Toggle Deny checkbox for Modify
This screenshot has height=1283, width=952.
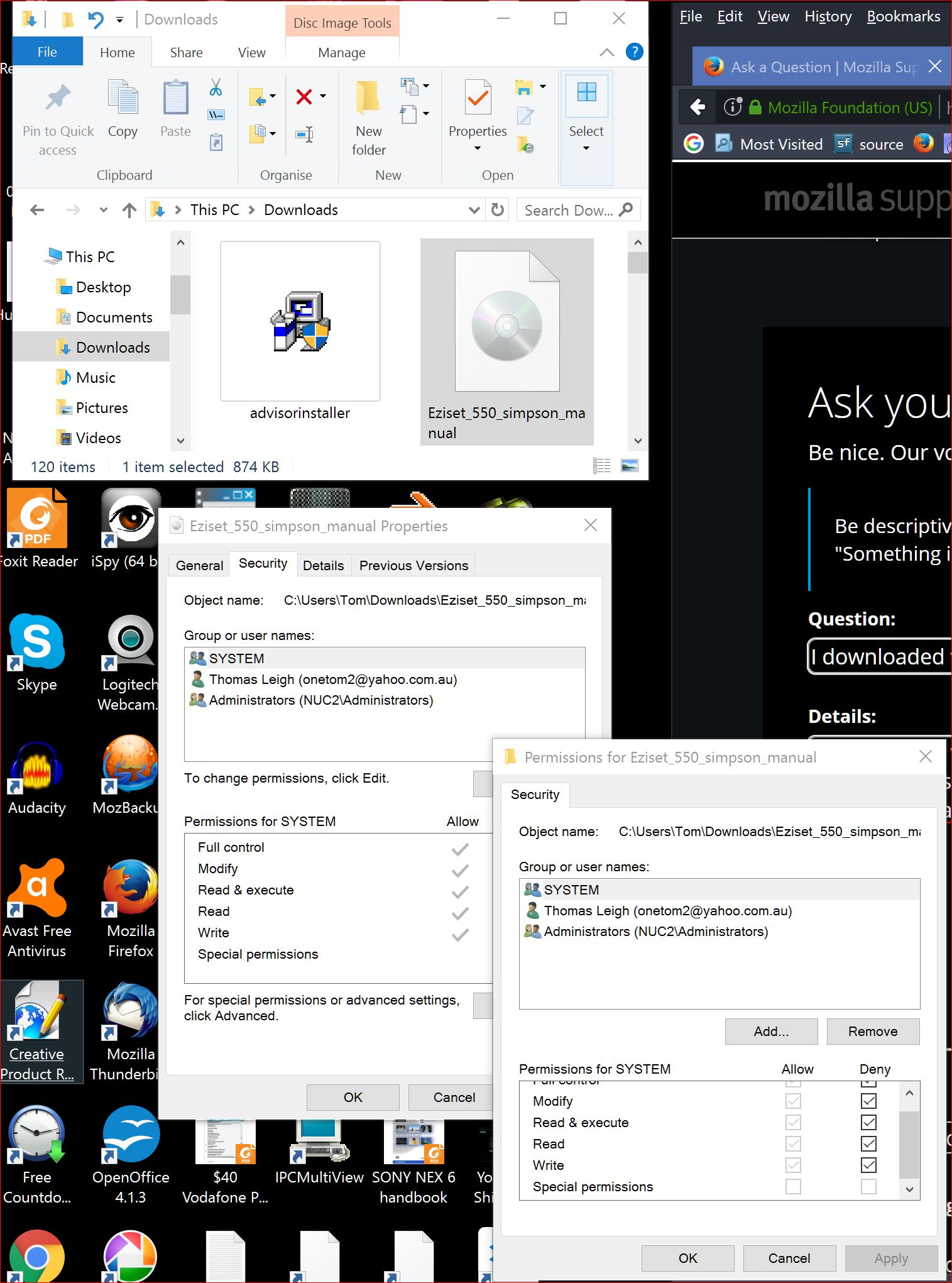tap(868, 1101)
